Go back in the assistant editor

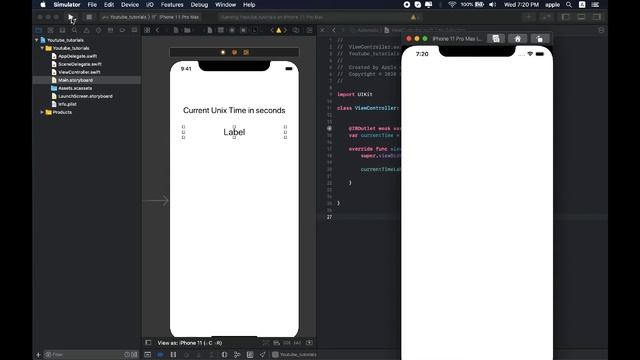pos(334,30)
